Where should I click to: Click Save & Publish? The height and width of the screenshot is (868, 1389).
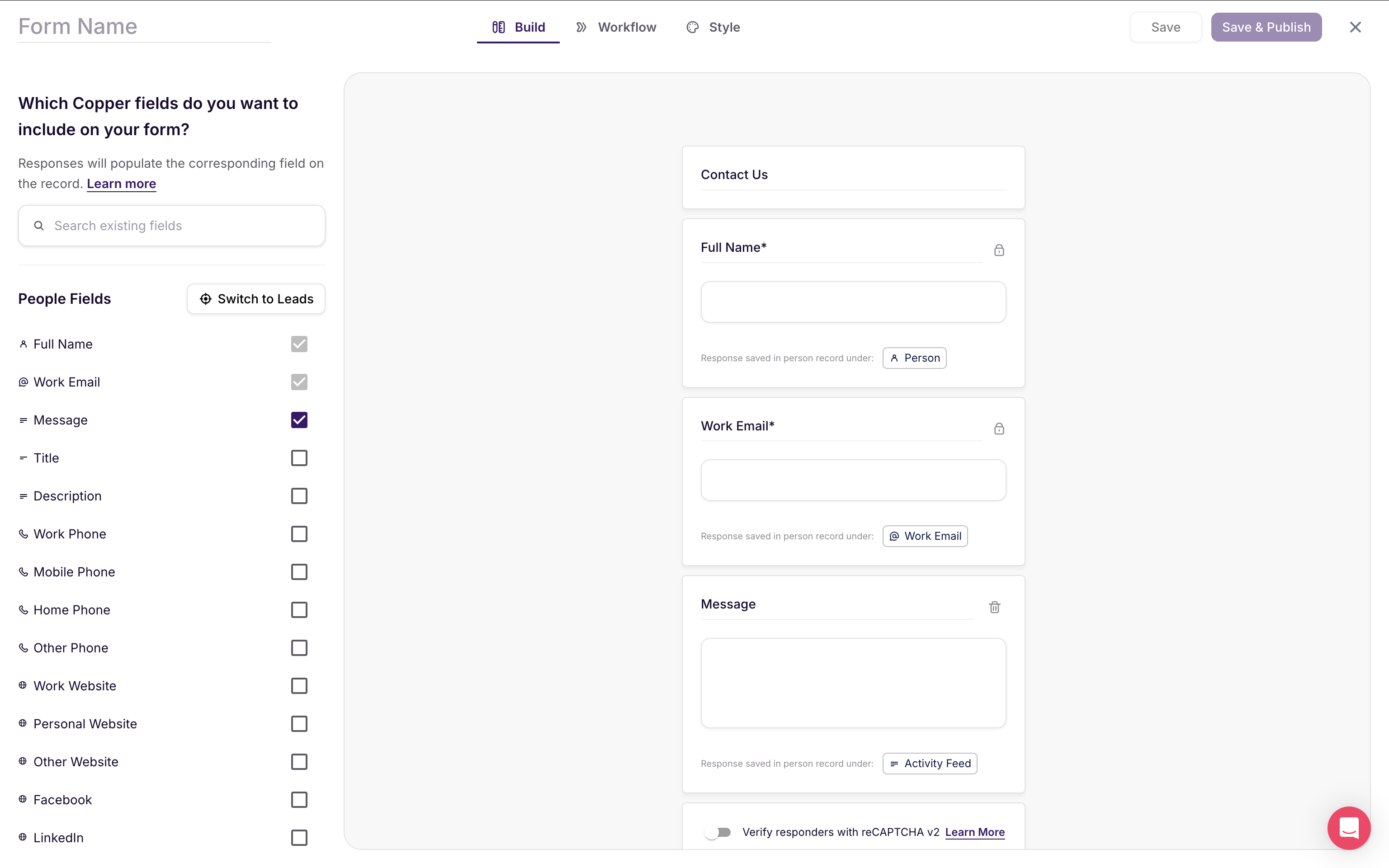click(x=1266, y=27)
